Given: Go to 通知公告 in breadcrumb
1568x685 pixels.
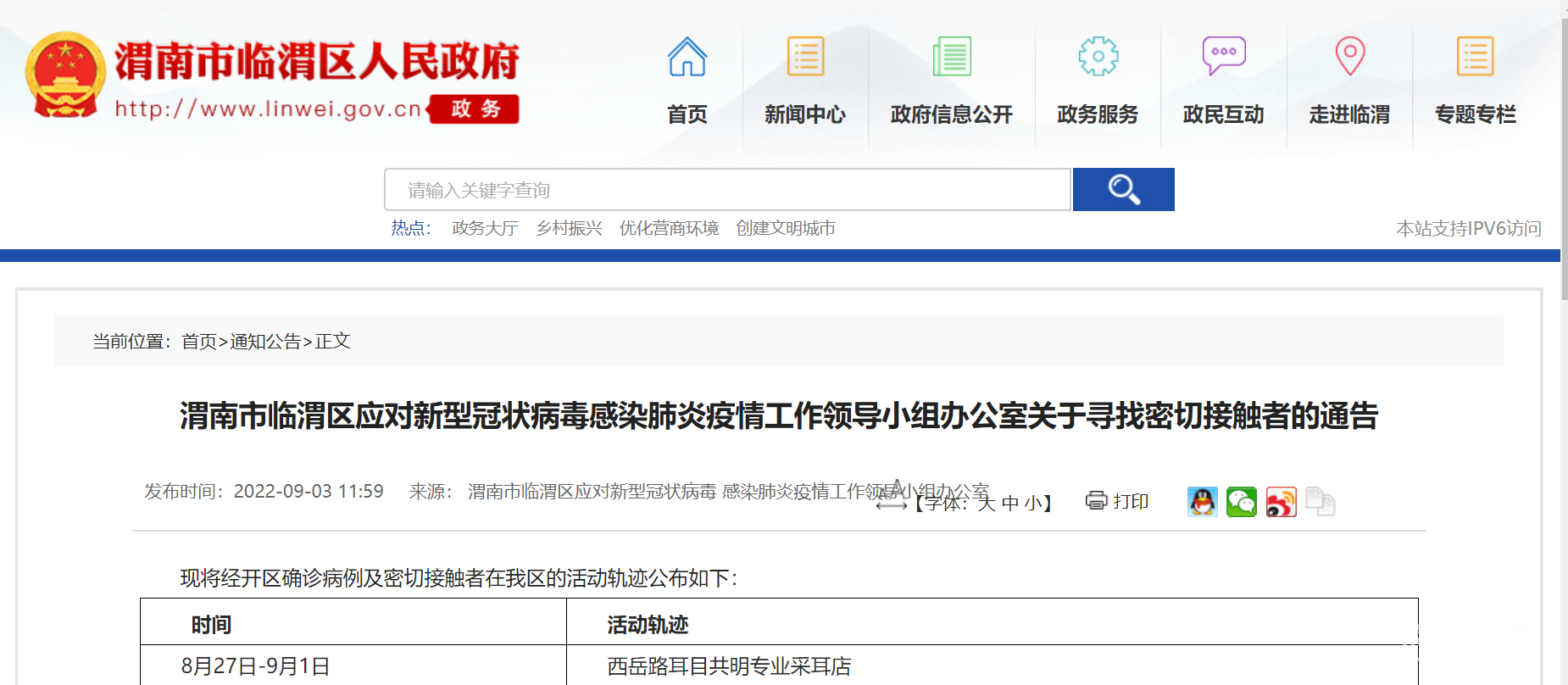Looking at the screenshot, I should (x=265, y=342).
